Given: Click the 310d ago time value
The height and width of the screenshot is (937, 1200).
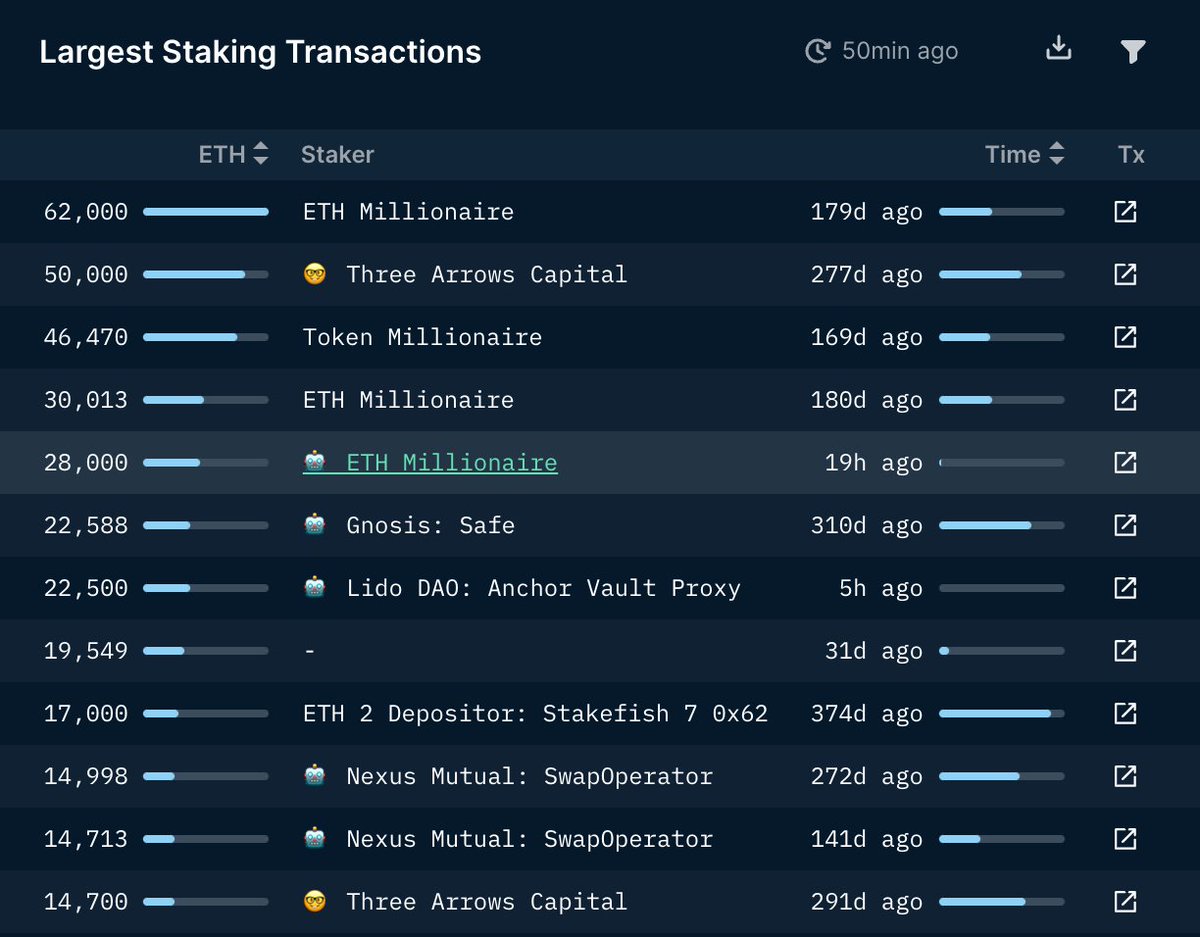Looking at the screenshot, I should pyautogui.click(x=866, y=525).
